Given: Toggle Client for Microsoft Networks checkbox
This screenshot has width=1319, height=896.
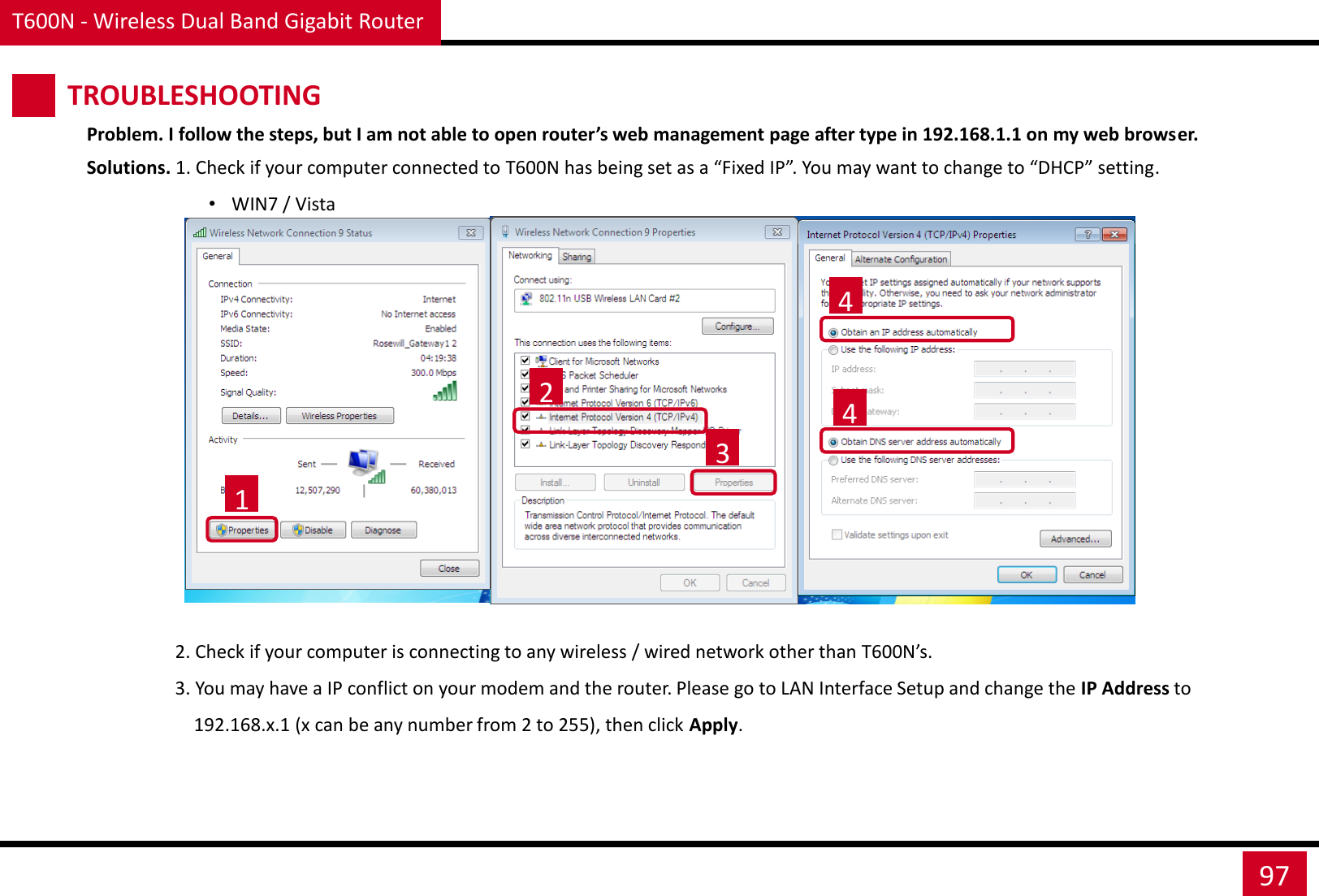Looking at the screenshot, I should point(525,360).
